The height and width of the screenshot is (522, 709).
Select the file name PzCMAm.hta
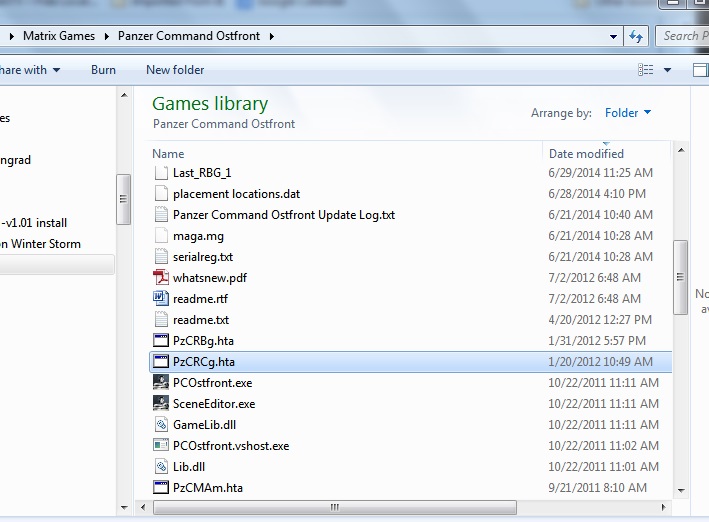click(x=208, y=488)
